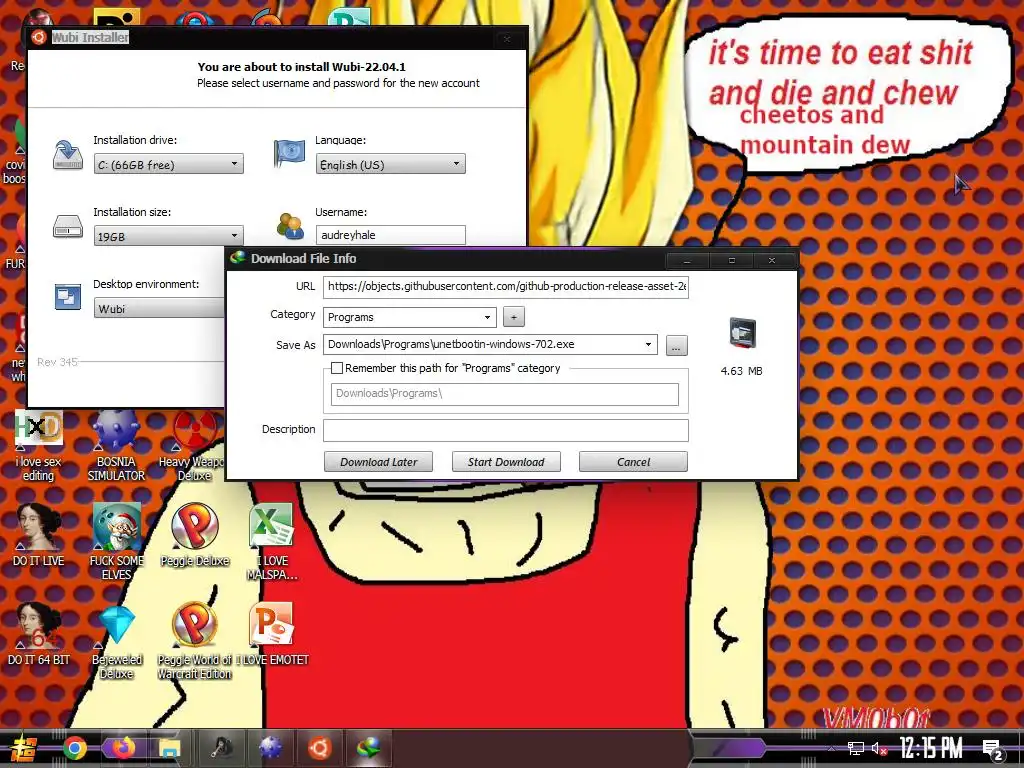Click the URL field in download dialog
This screenshot has height=768, width=1024.
pyautogui.click(x=505, y=287)
